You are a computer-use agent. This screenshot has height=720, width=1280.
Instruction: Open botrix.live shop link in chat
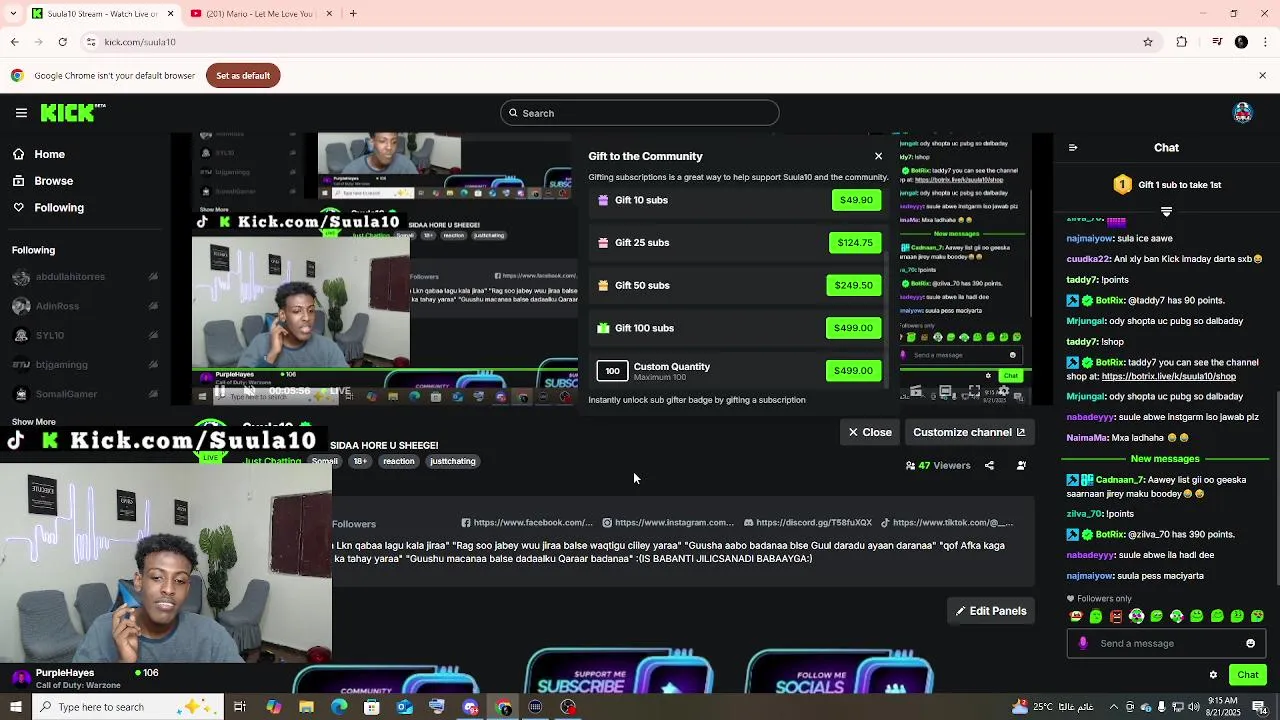point(1168,377)
